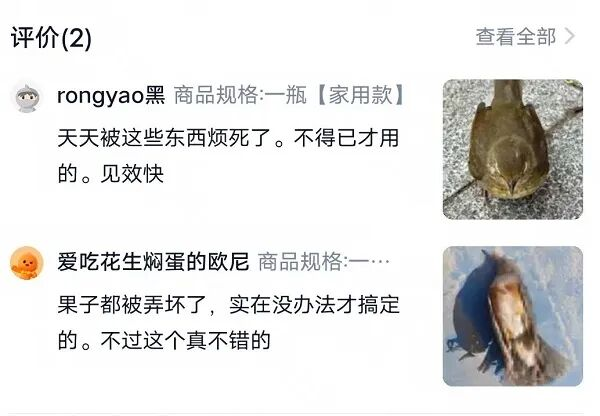
Task: Tap the ellipsis after the second review's spec
Action: [x=380, y=262]
